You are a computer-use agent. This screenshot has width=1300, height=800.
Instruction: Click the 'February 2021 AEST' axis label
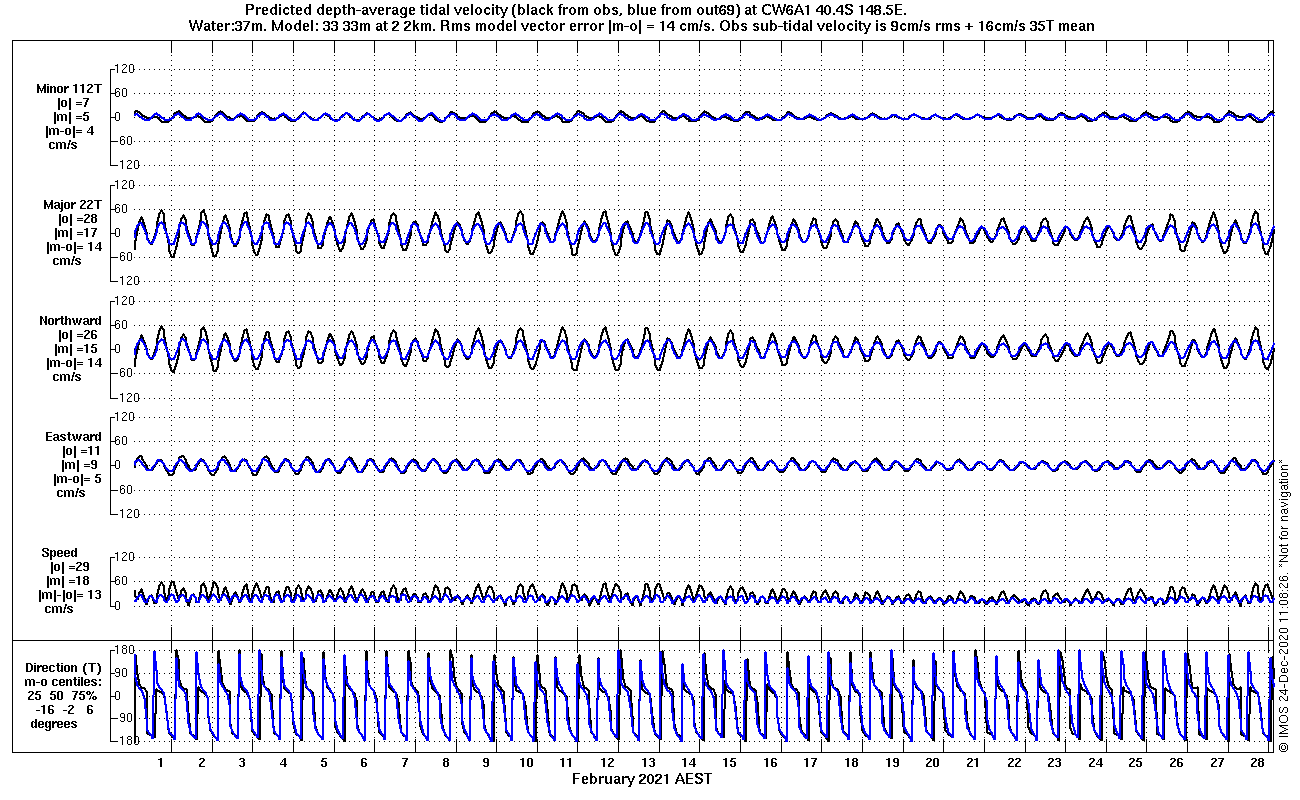pos(642,779)
